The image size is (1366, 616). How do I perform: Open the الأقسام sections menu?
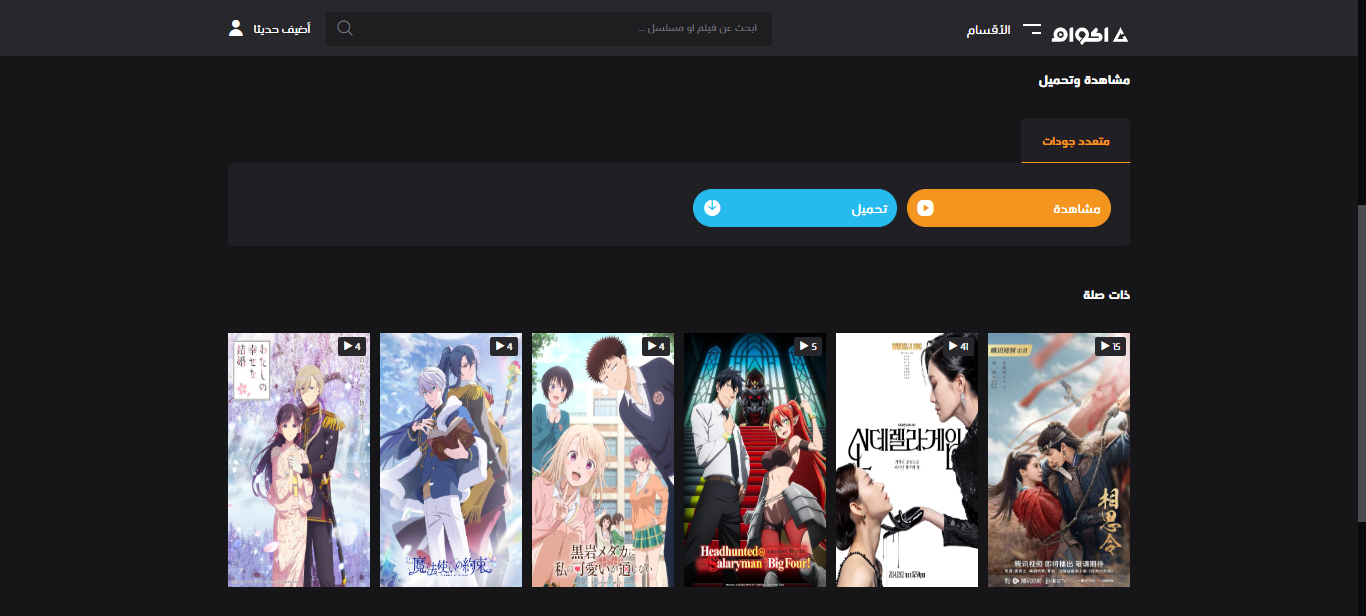[988, 30]
